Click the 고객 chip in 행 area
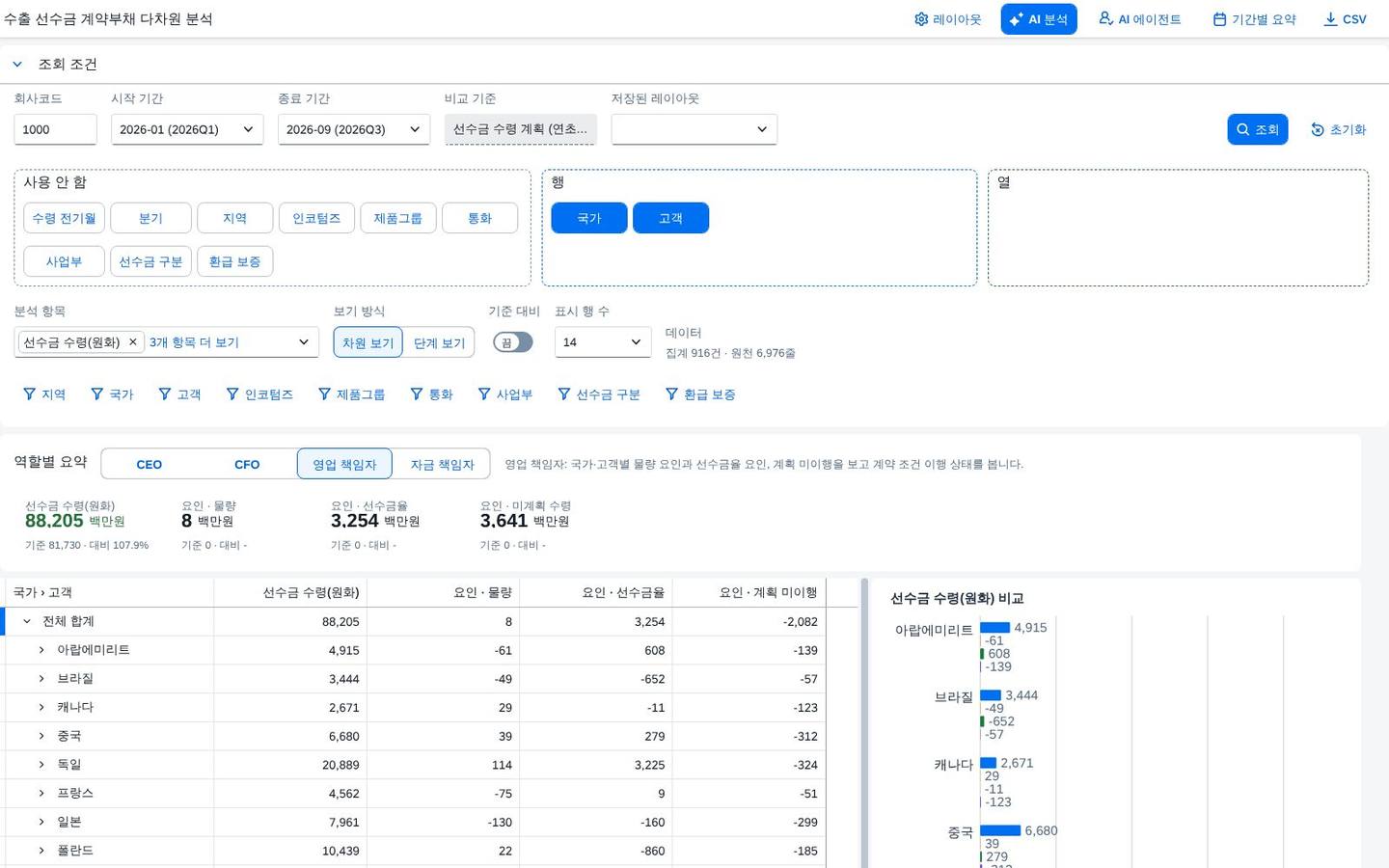This screenshot has width=1389, height=868. pos(670,218)
